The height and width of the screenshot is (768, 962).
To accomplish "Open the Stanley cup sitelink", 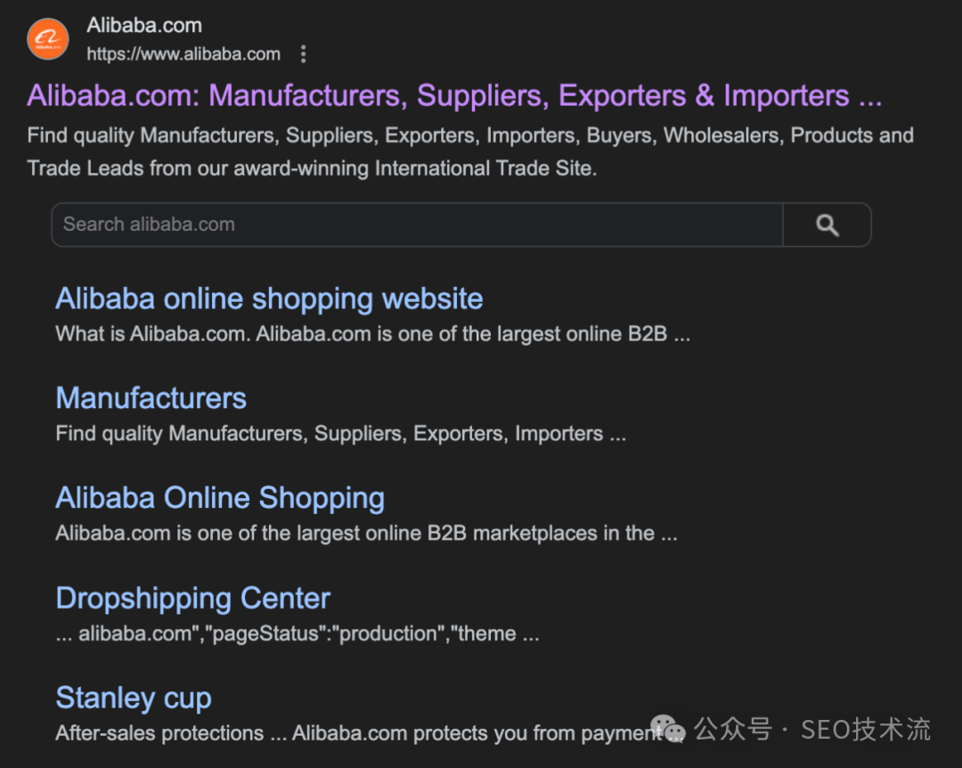I will pyautogui.click(x=134, y=698).
